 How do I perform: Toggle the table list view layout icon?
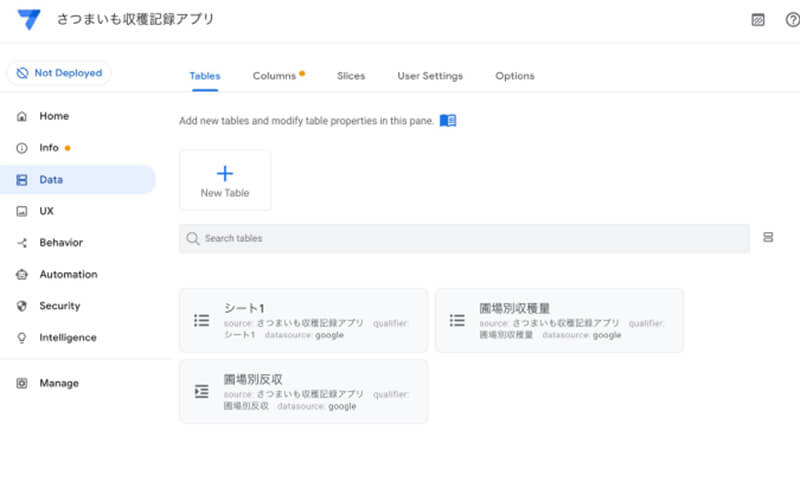(x=768, y=238)
